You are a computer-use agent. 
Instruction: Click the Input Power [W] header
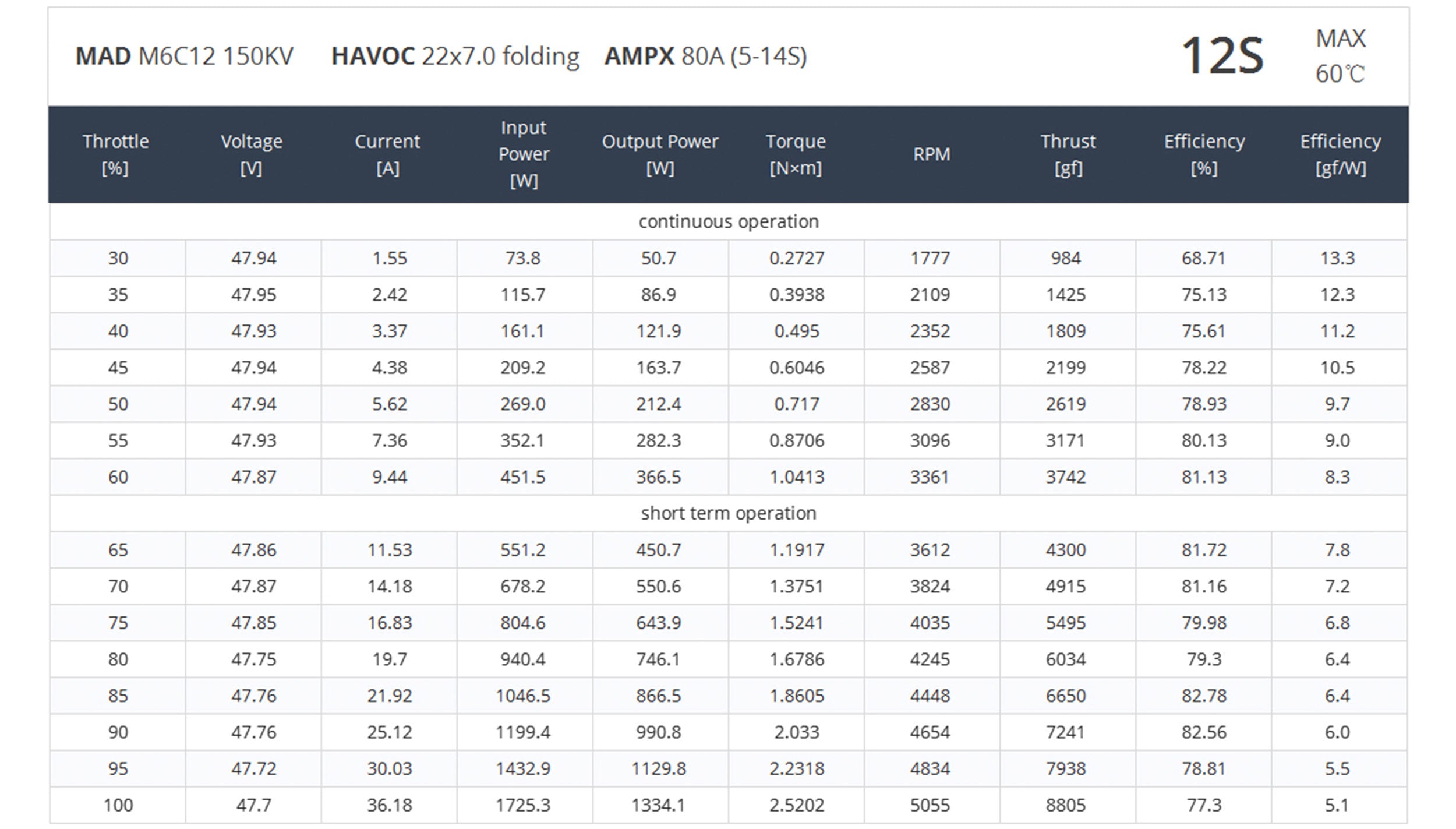524,154
